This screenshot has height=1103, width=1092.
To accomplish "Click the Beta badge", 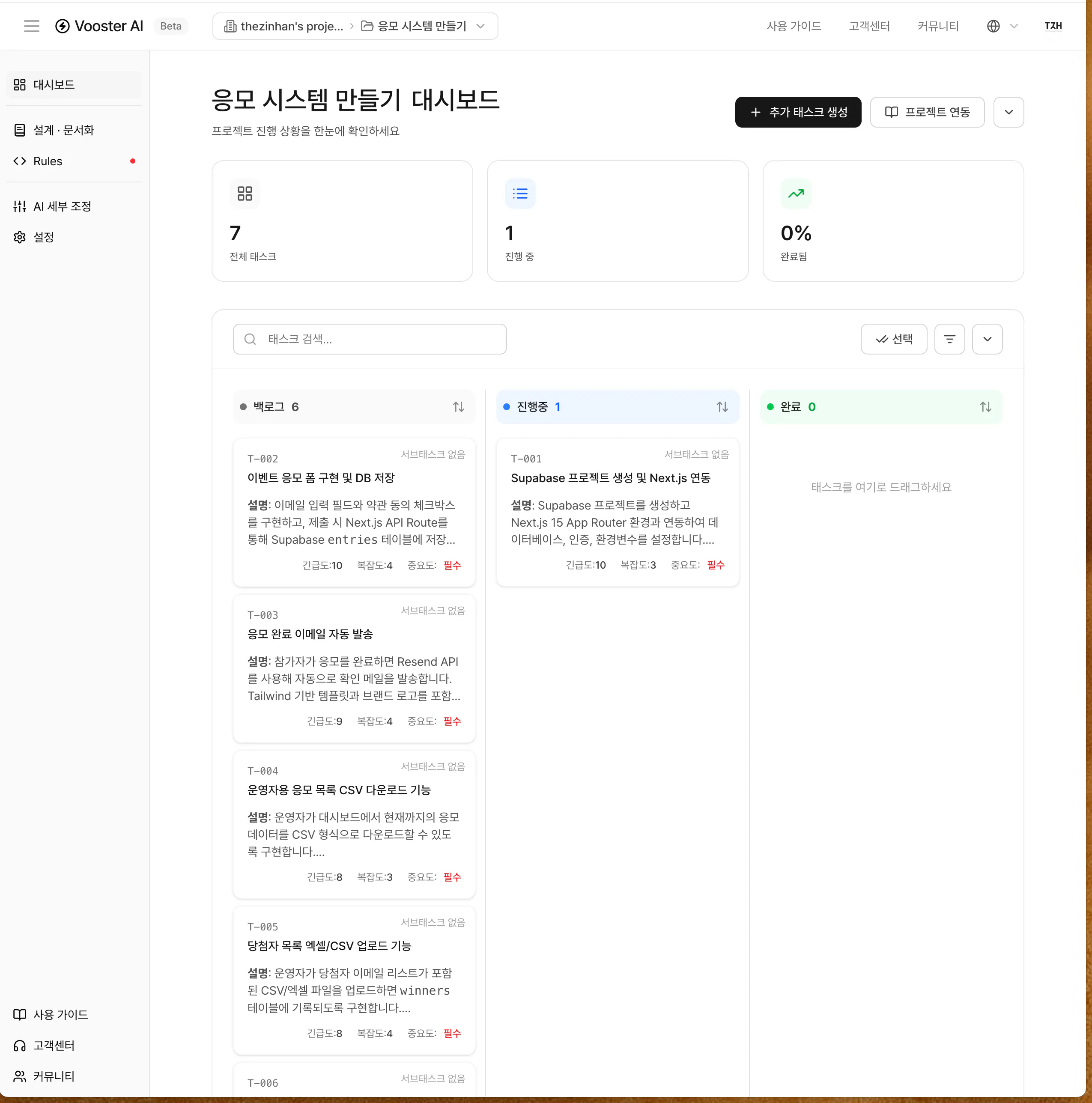I will tap(171, 26).
